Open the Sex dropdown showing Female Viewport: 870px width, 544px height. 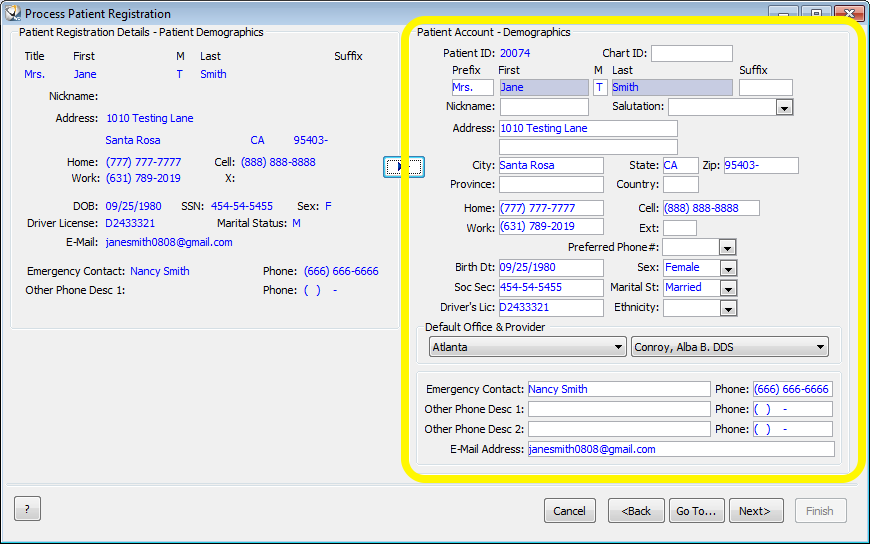728,268
